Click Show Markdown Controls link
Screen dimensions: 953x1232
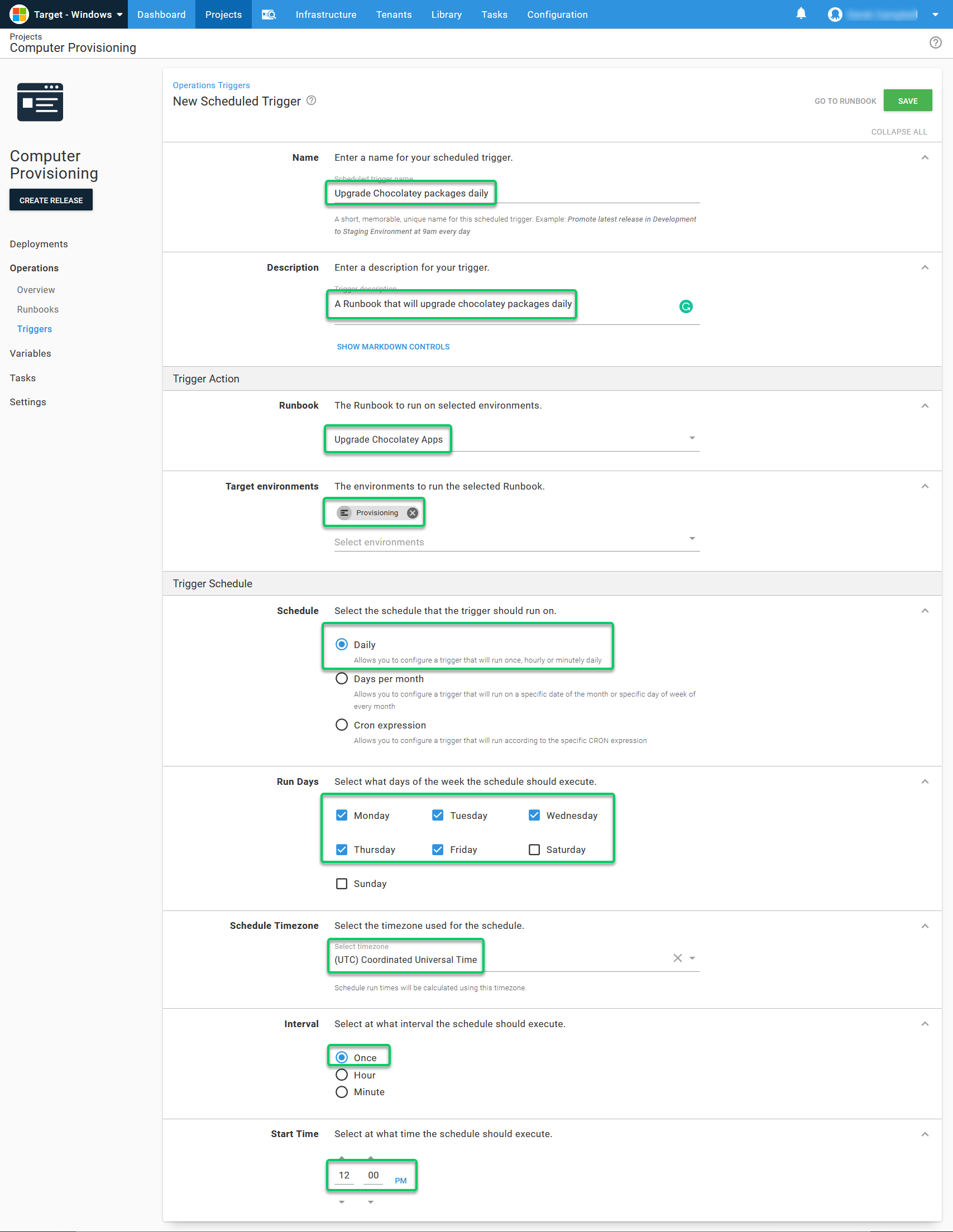tap(392, 346)
